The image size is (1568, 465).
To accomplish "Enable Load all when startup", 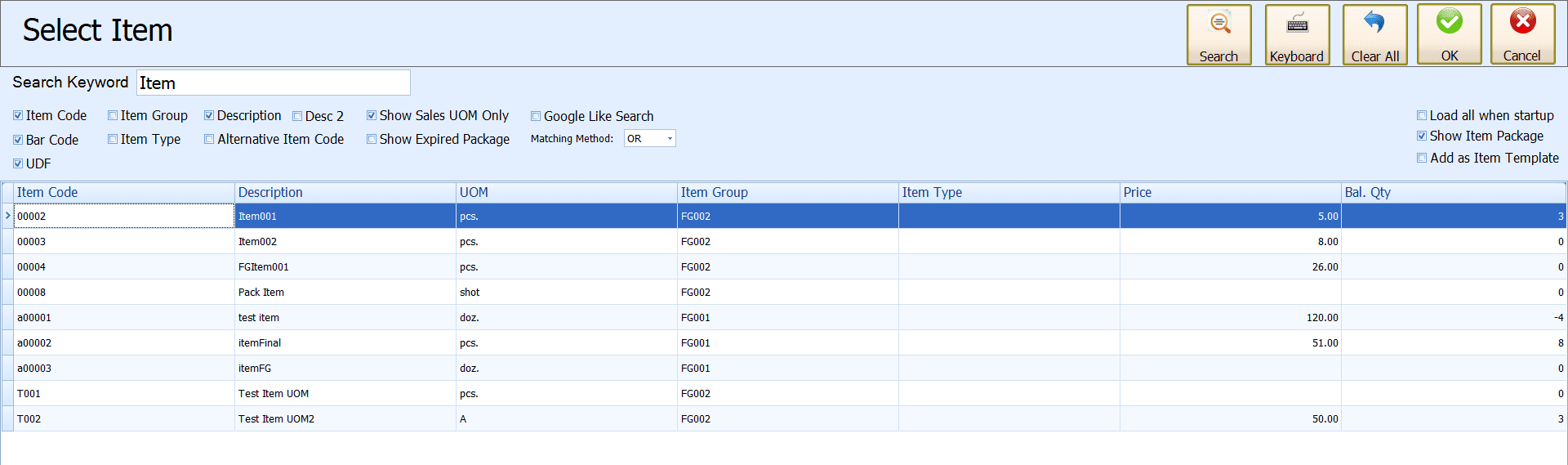I will point(1422,116).
